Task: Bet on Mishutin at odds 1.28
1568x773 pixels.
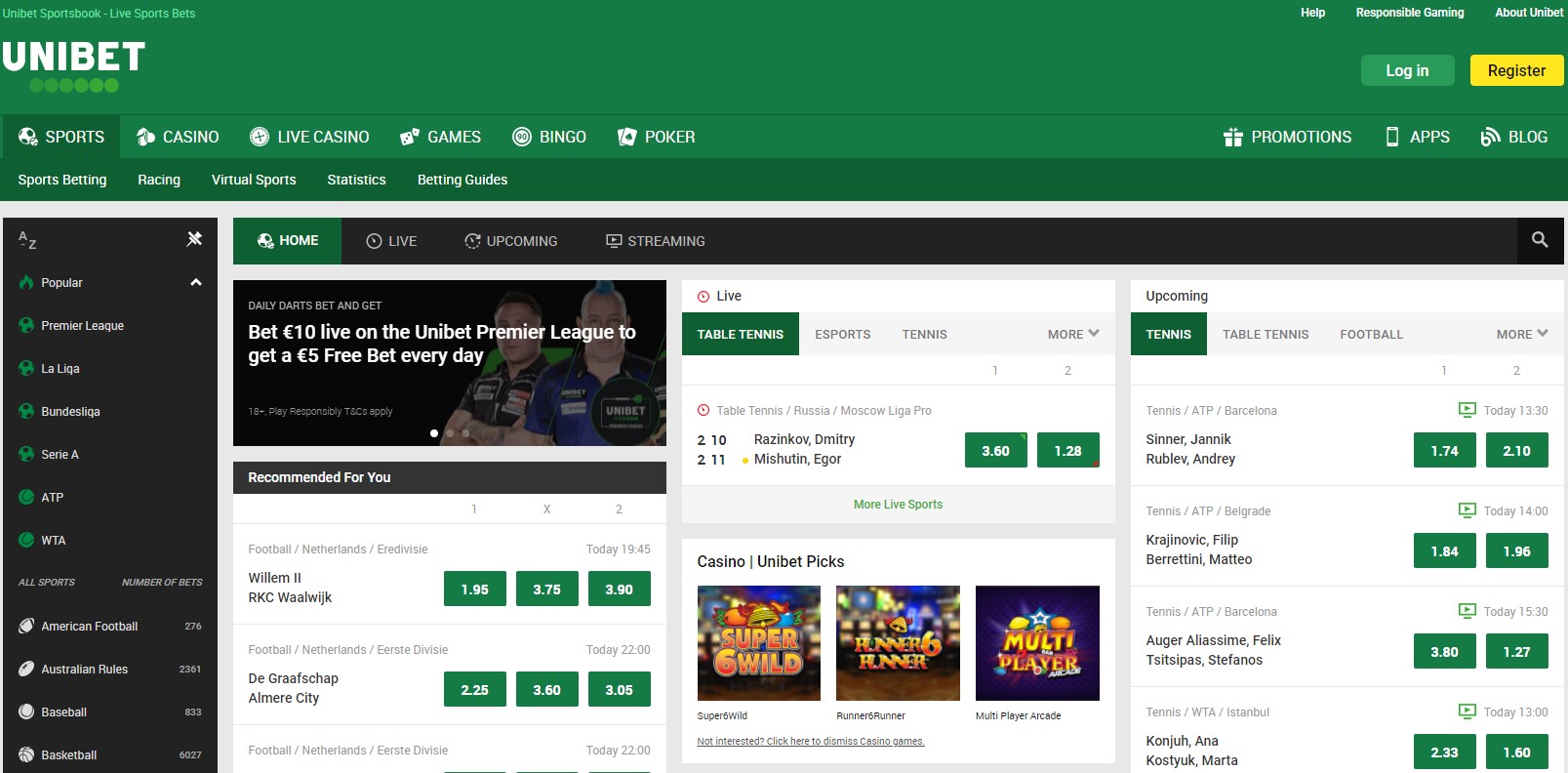Action: [x=1068, y=450]
